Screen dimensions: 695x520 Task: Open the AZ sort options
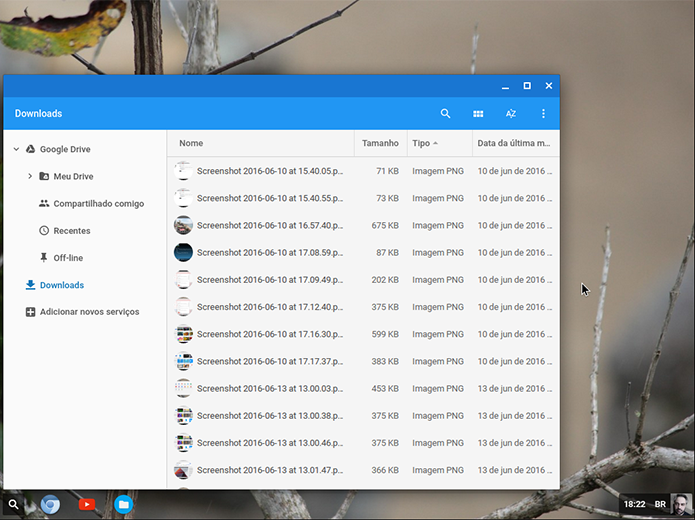click(511, 113)
